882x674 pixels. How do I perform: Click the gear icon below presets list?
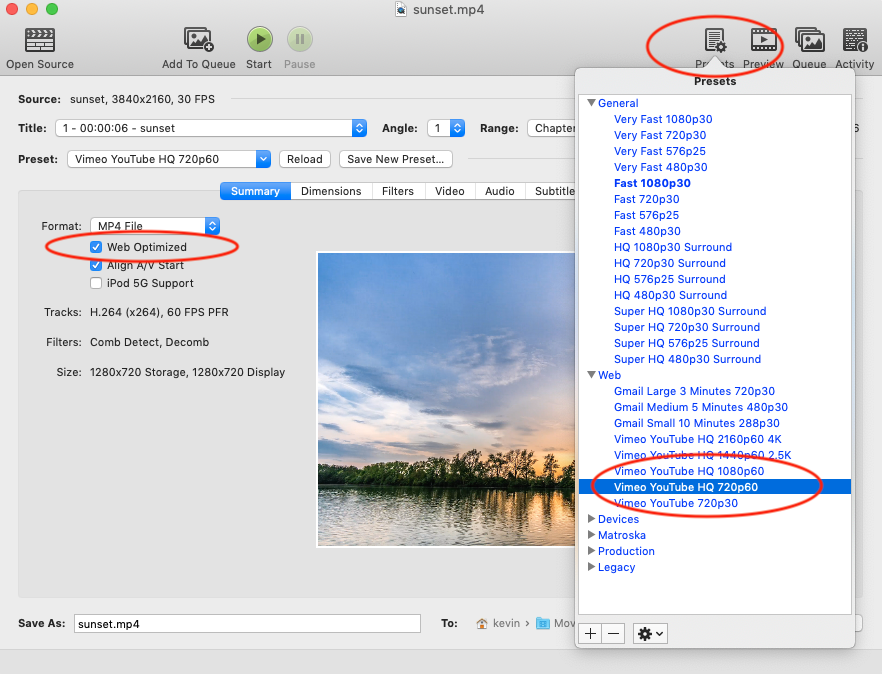650,634
